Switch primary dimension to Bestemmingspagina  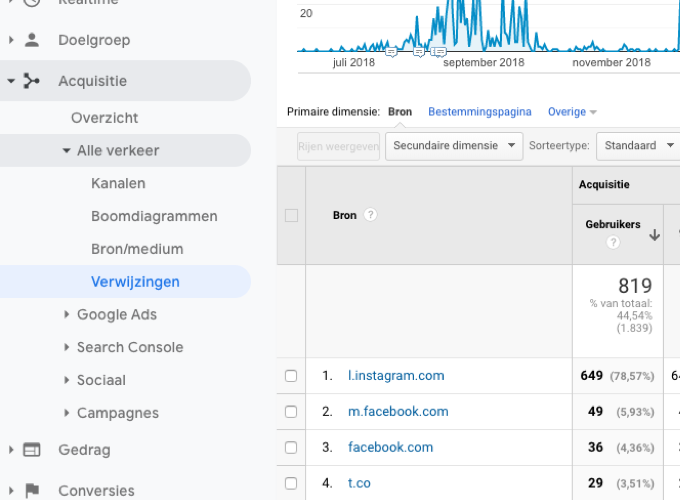[479, 112]
